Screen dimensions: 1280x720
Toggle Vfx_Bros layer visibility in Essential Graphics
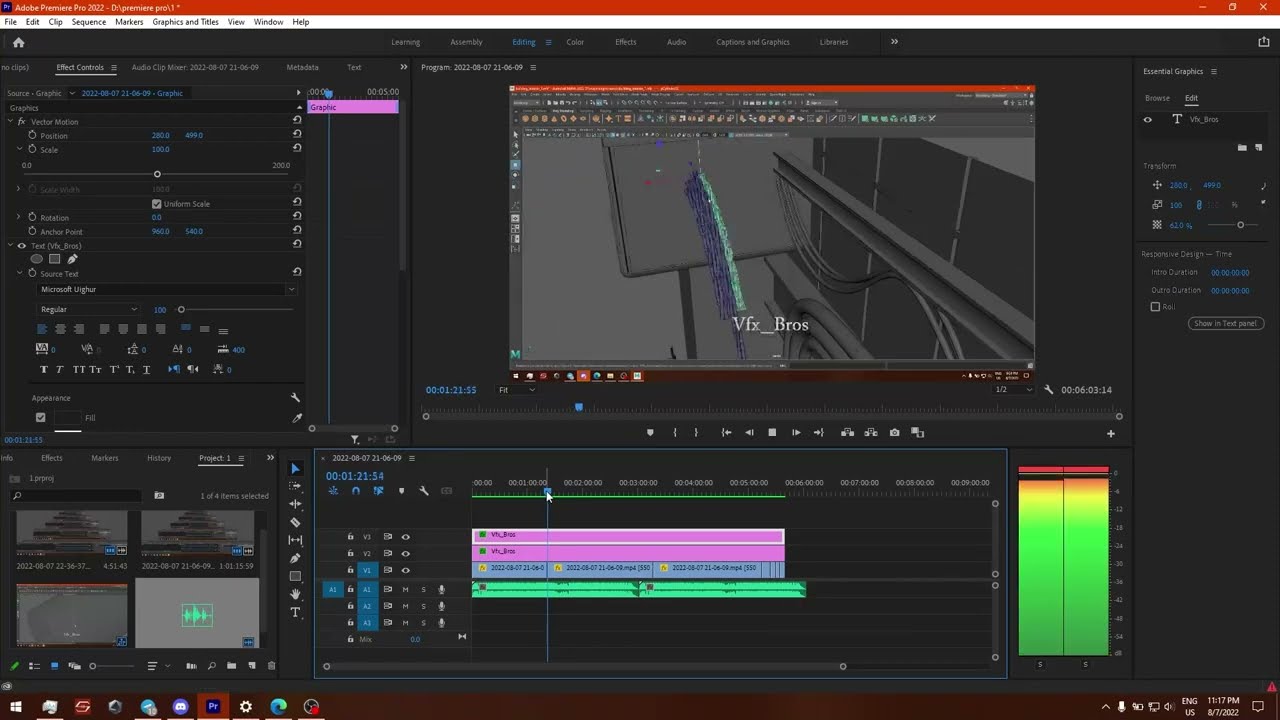point(1147,120)
